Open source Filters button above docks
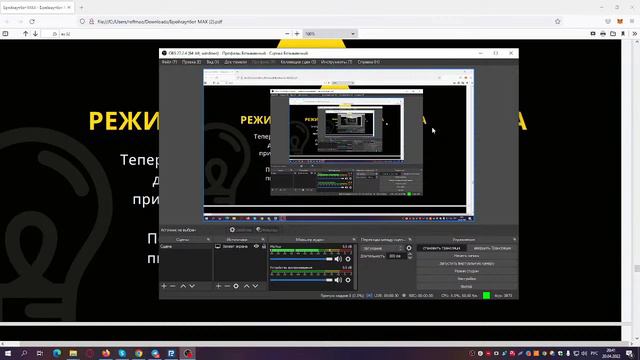This screenshot has height=360, width=640. 267,230
